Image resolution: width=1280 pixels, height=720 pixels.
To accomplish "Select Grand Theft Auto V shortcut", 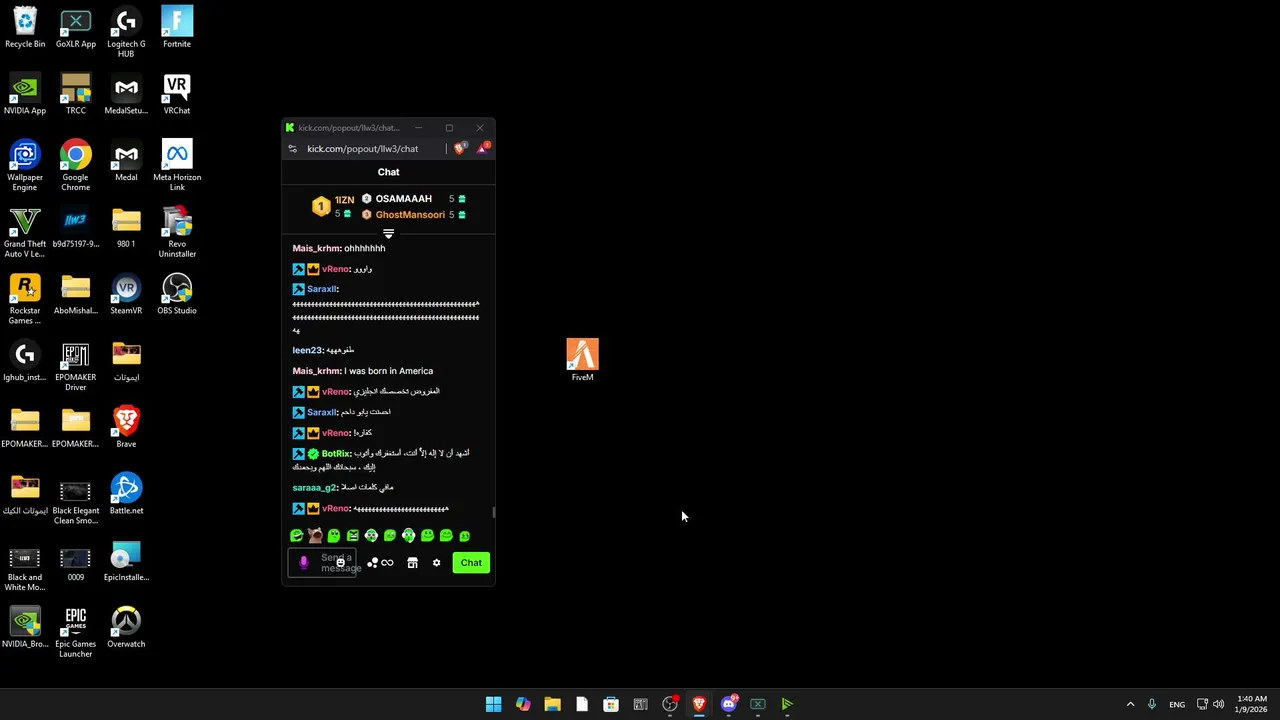I will click(x=25, y=232).
